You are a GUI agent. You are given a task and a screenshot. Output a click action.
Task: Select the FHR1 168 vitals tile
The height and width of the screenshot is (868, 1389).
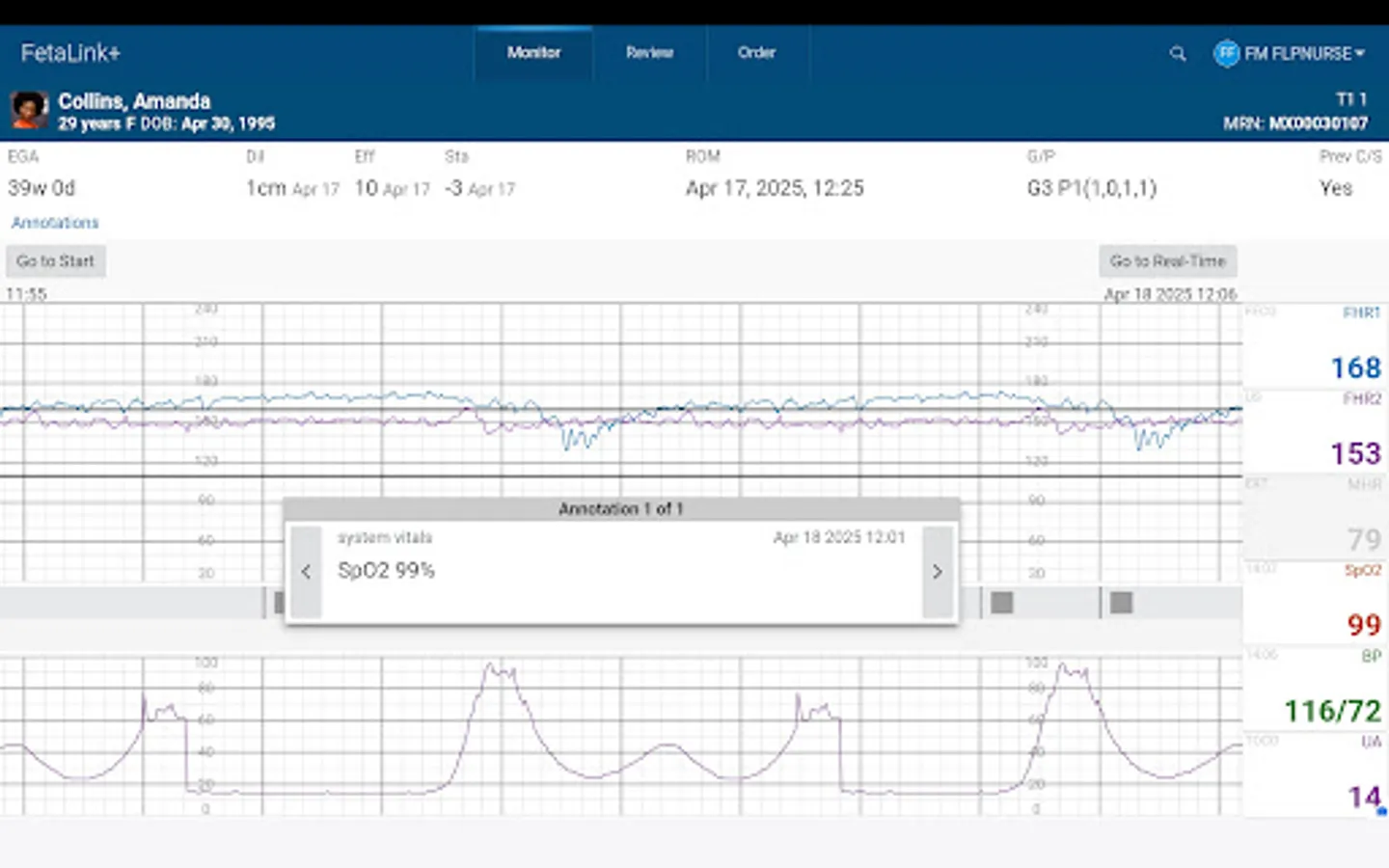tap(1316, 347)
